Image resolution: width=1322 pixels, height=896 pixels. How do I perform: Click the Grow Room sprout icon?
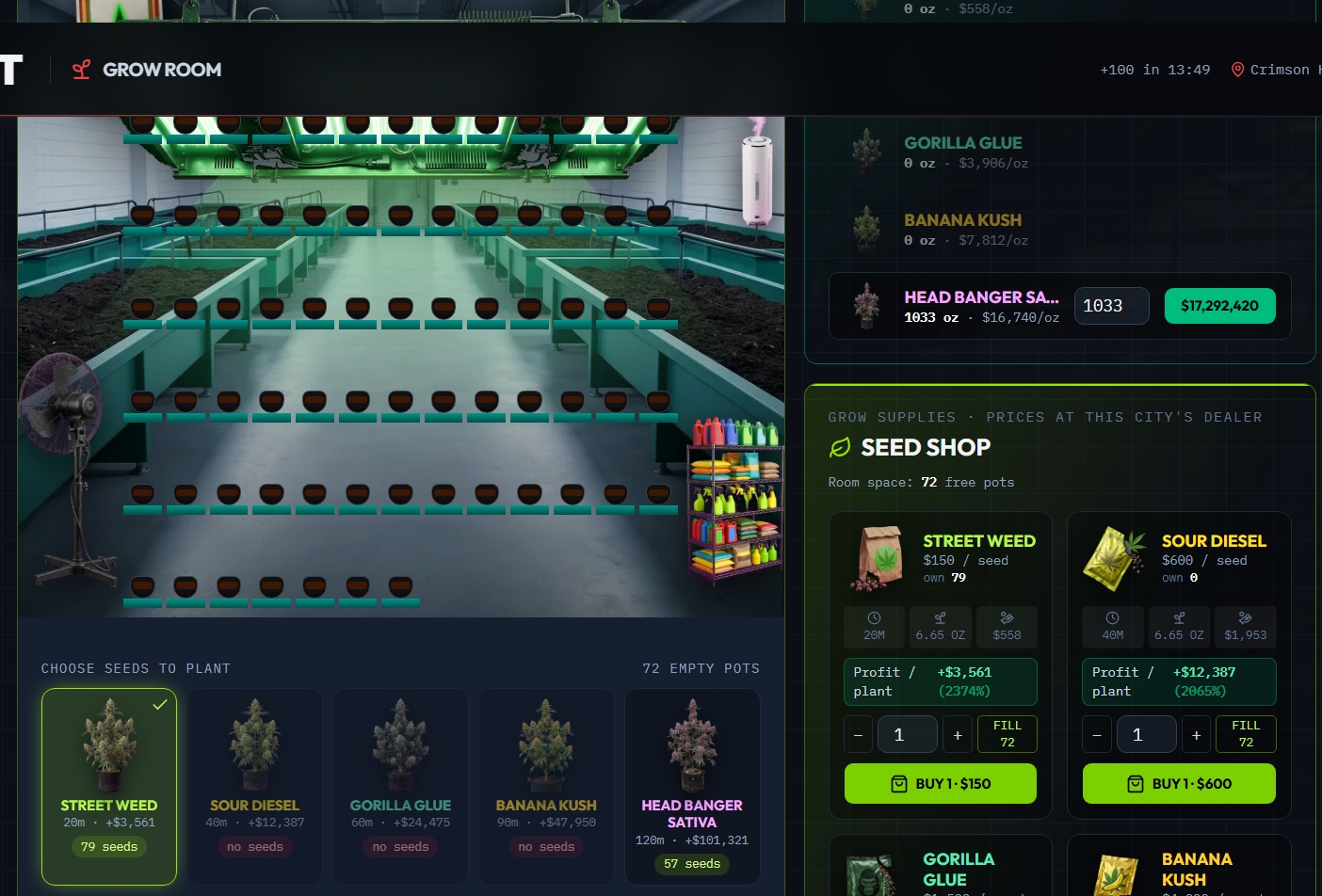[x=82, y=70]
